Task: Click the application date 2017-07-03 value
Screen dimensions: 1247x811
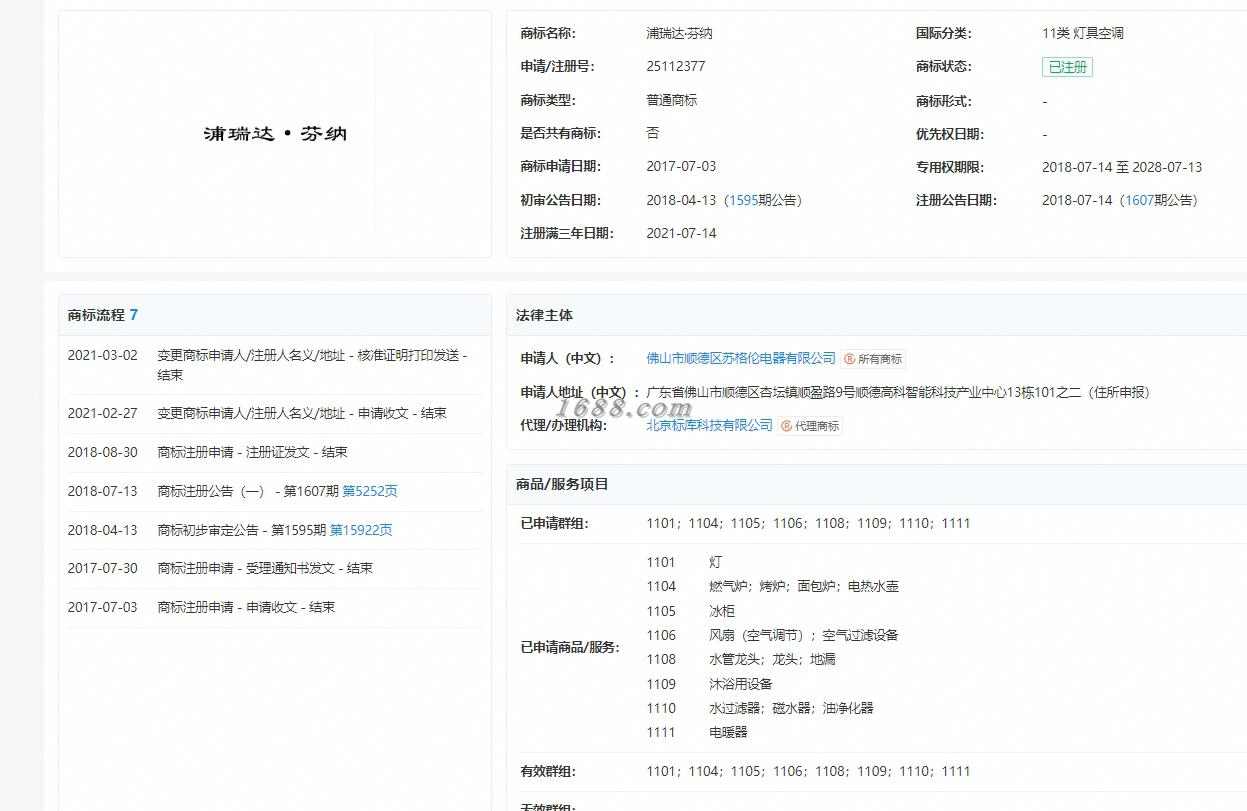Action: click(x=681, y=167)
